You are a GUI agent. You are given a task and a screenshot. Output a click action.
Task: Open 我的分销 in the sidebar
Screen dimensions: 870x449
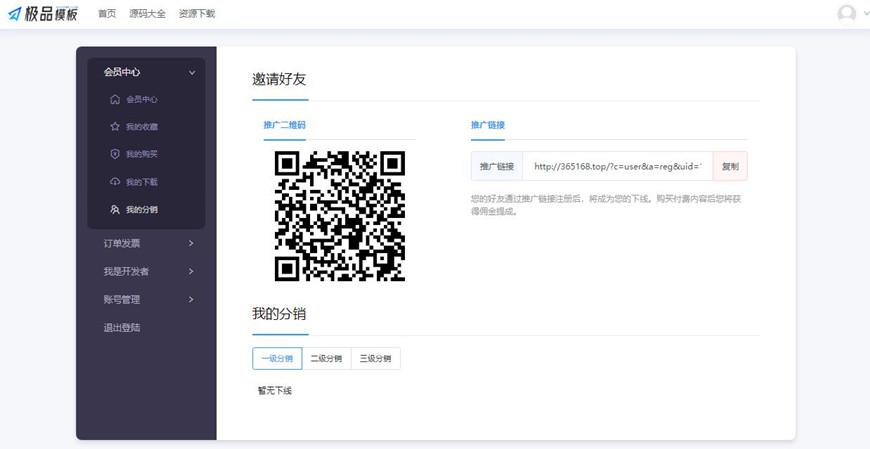141,210
